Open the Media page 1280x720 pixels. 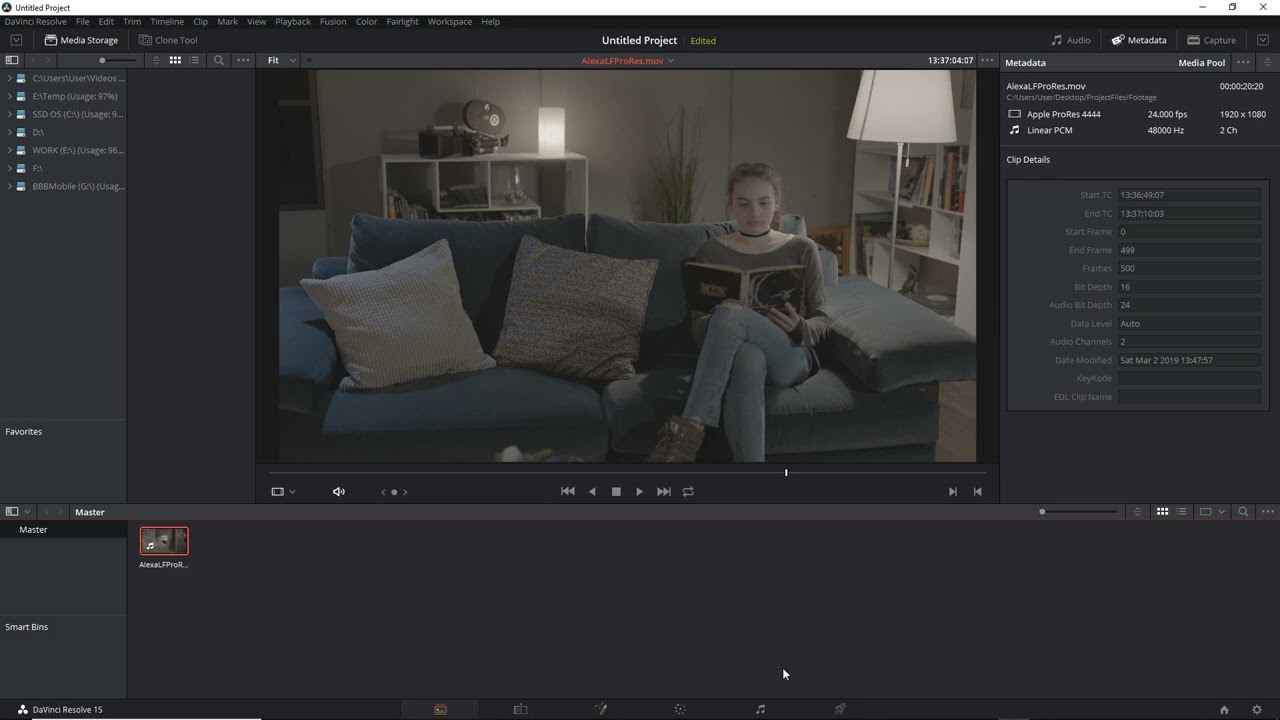(440, 709)
